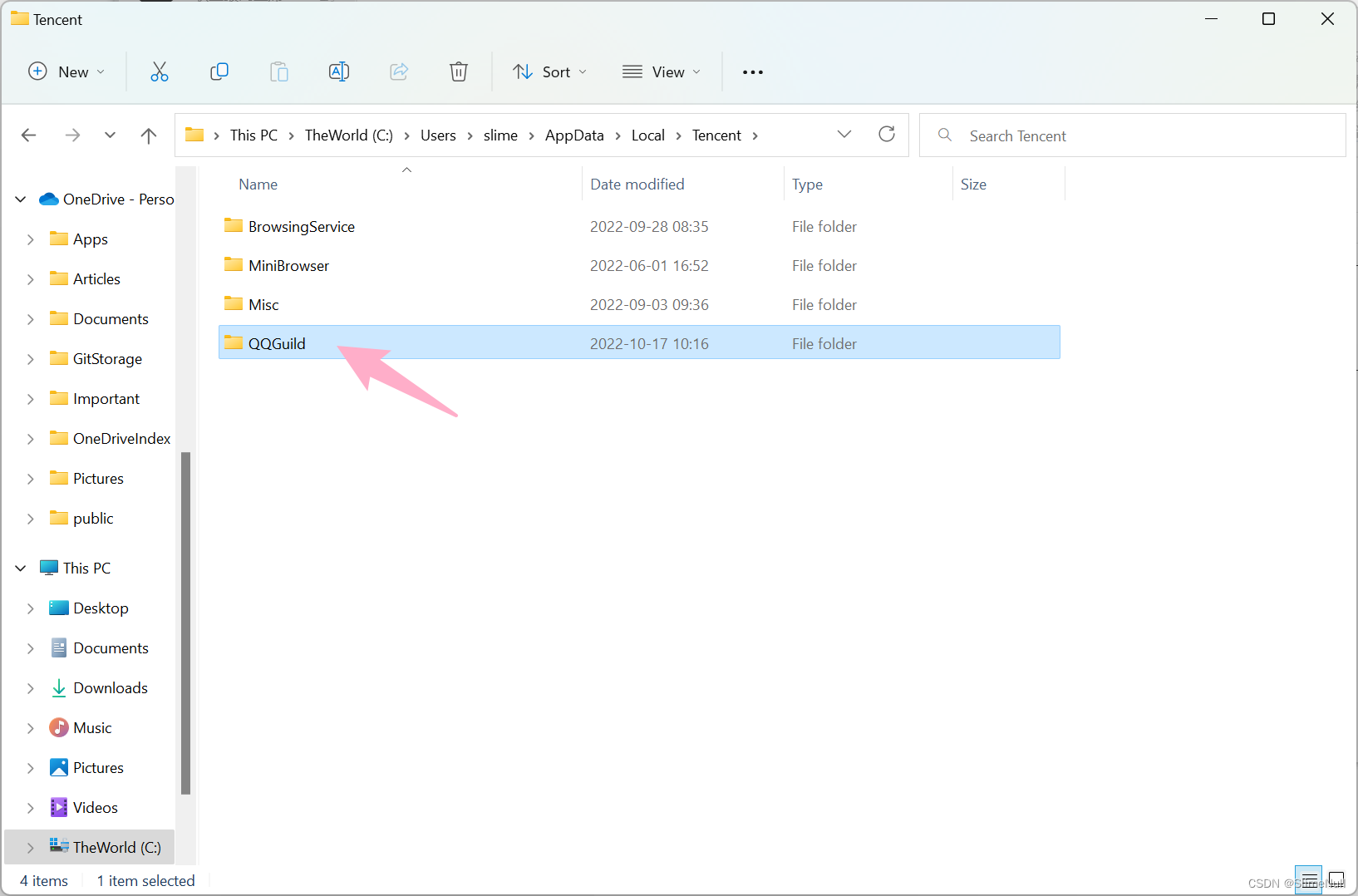Click the Misc folder icon

[234, 304]
